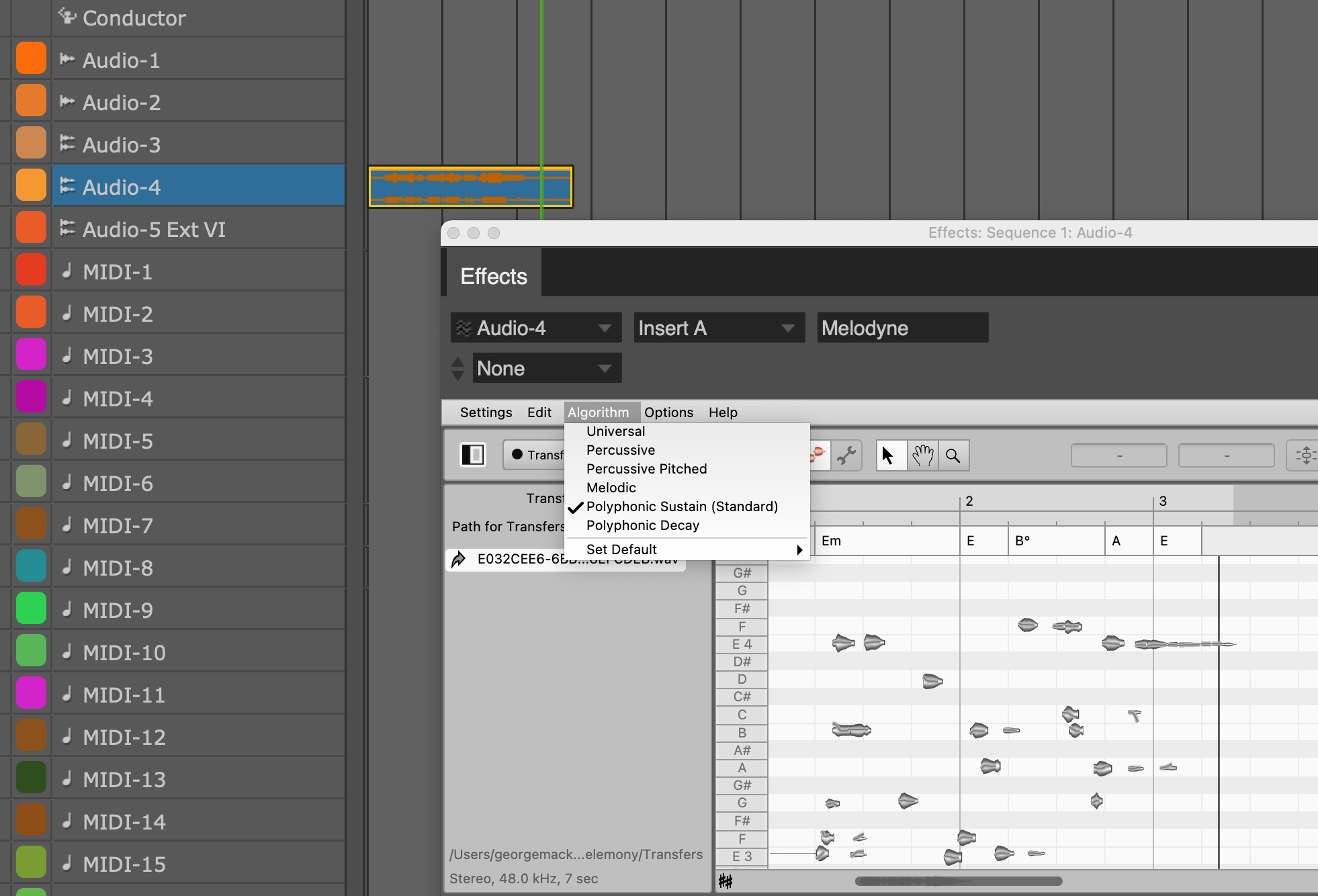Expand the Set Default submenu arrow
Image resolution: width=1318 pixels, height=896 pixels.
[799, 549]
